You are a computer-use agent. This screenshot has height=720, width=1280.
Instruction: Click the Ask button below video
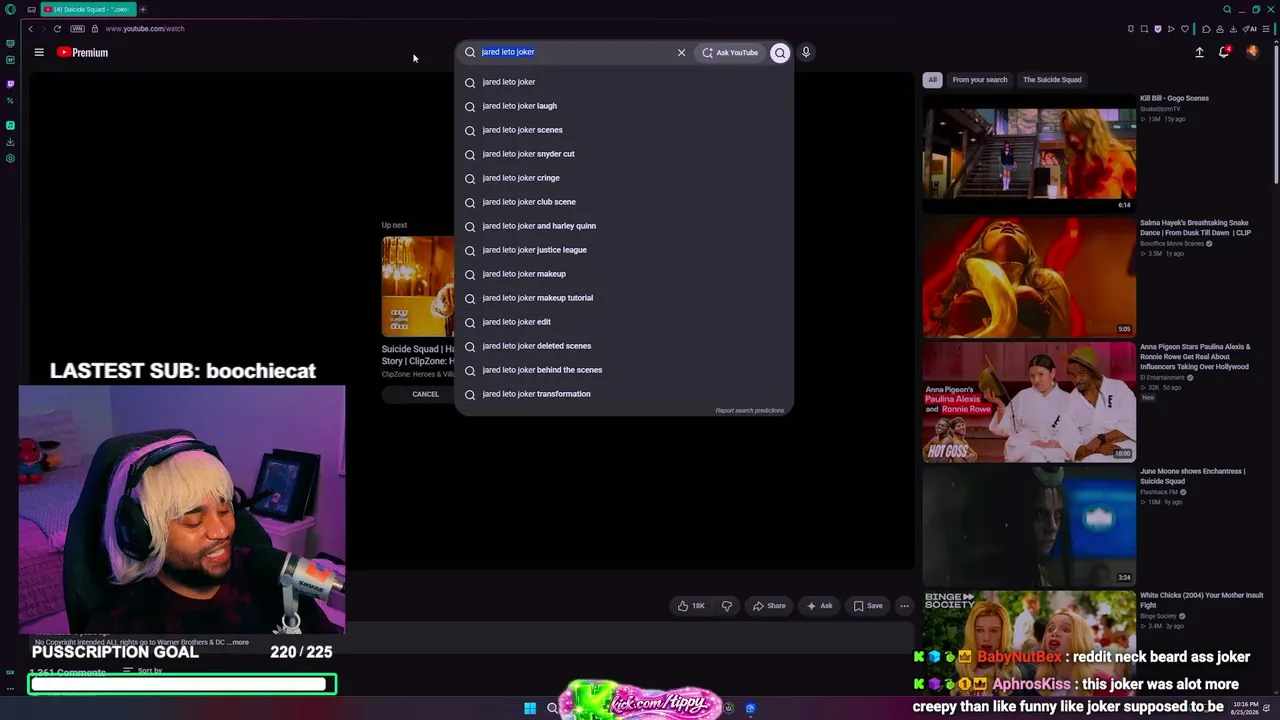[819, 606]
